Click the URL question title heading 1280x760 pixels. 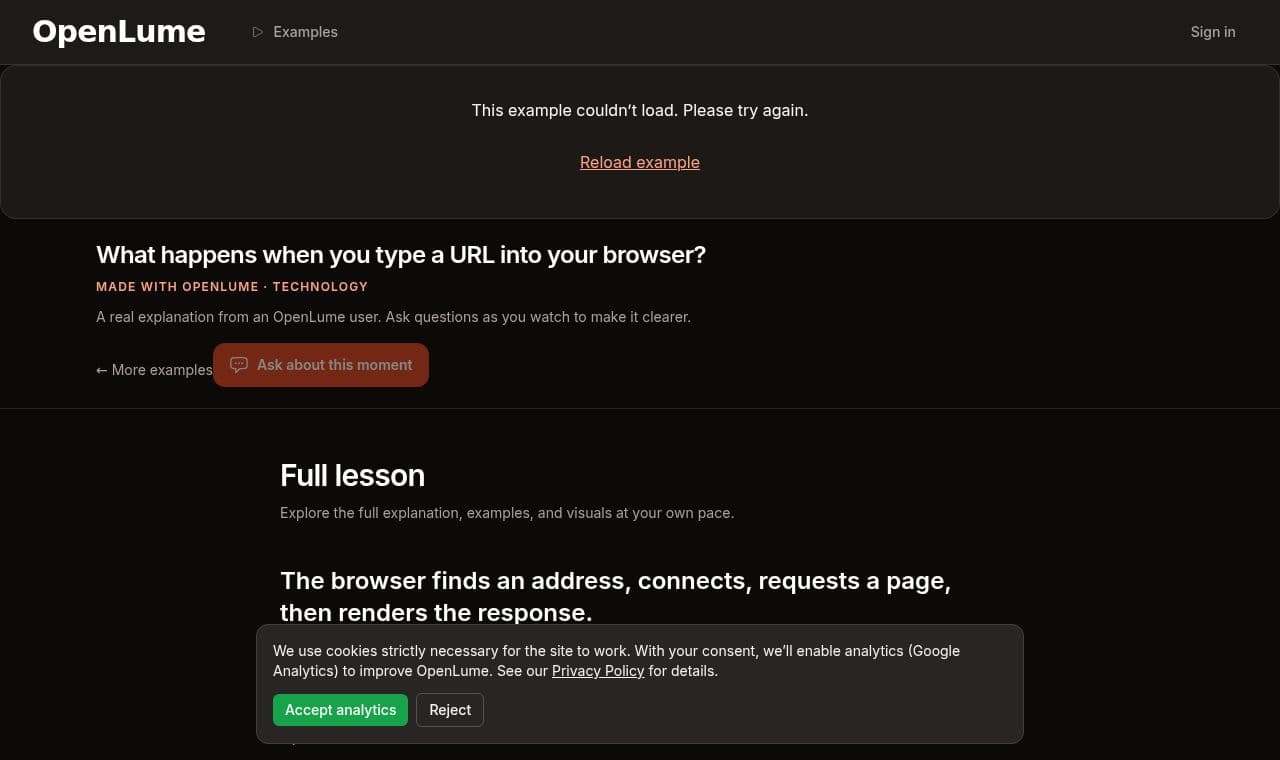click(401, 255)
